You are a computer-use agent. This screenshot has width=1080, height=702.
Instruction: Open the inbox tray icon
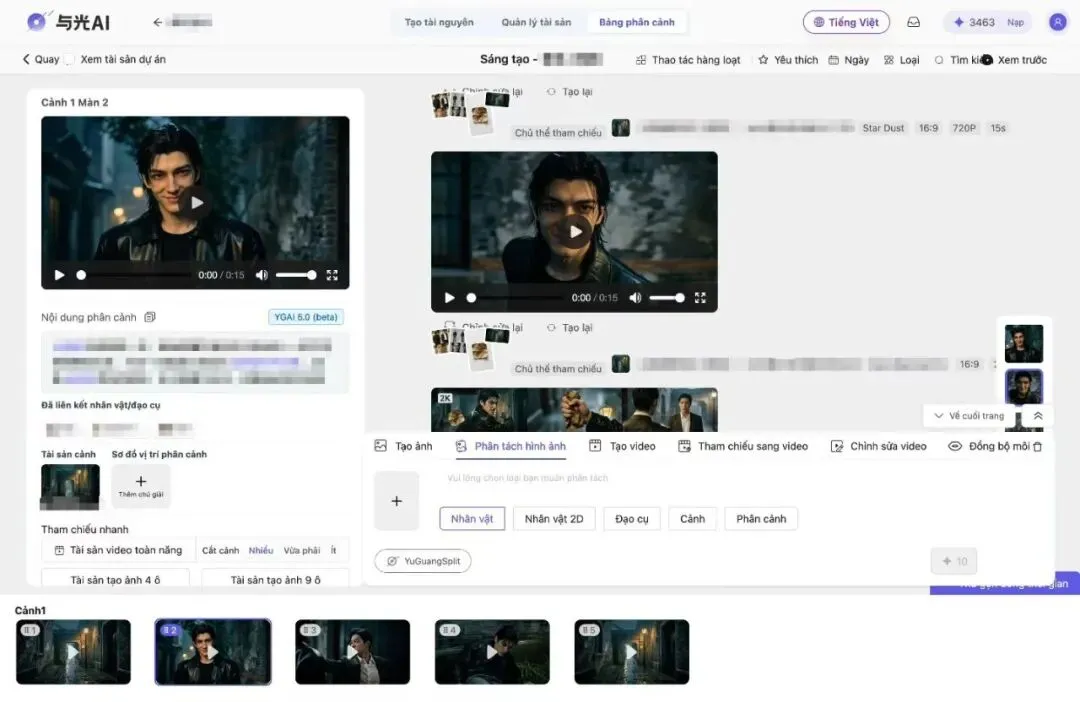[913, 22]
